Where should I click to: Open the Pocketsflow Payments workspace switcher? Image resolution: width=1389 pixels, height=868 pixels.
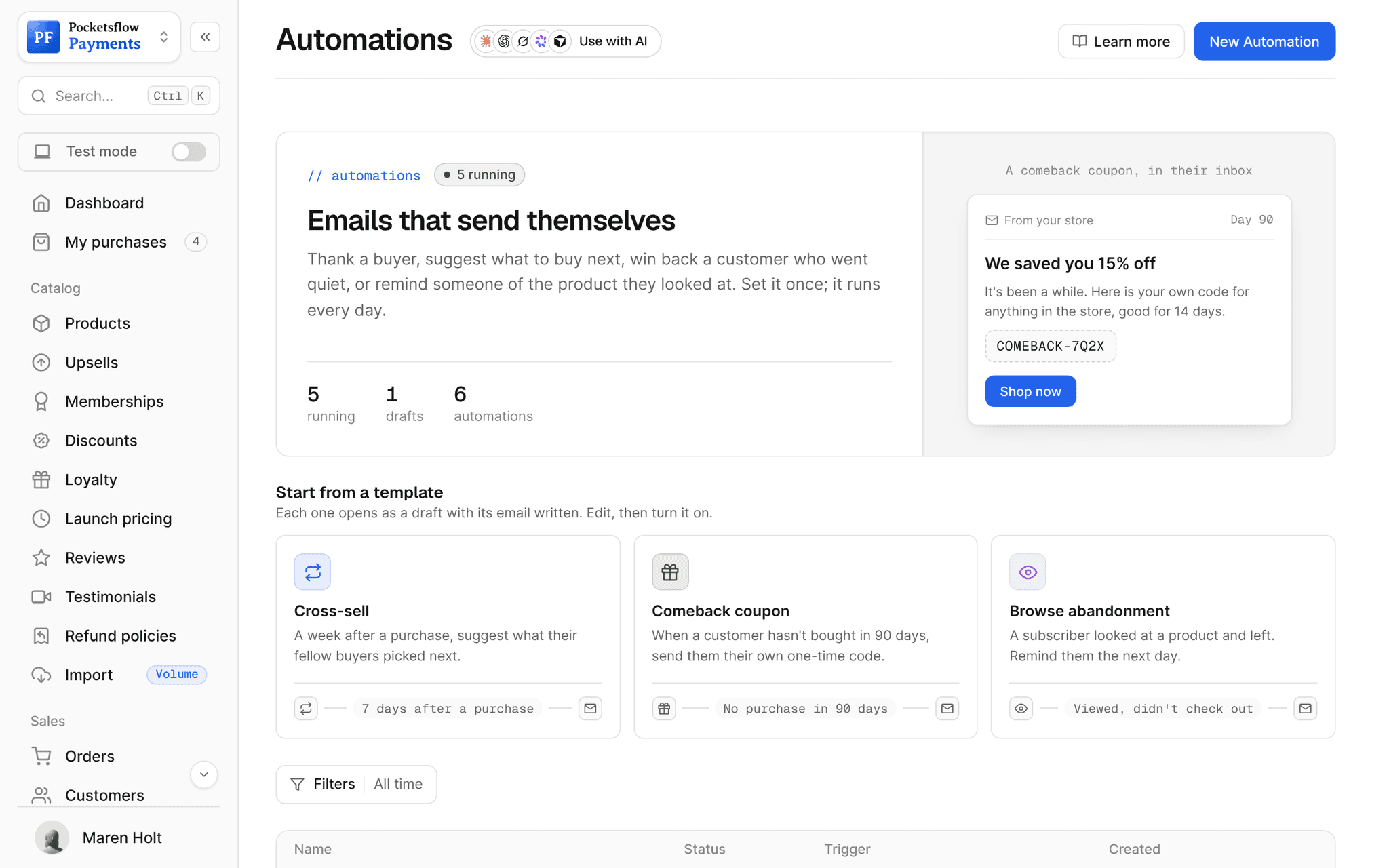point(99,37)
